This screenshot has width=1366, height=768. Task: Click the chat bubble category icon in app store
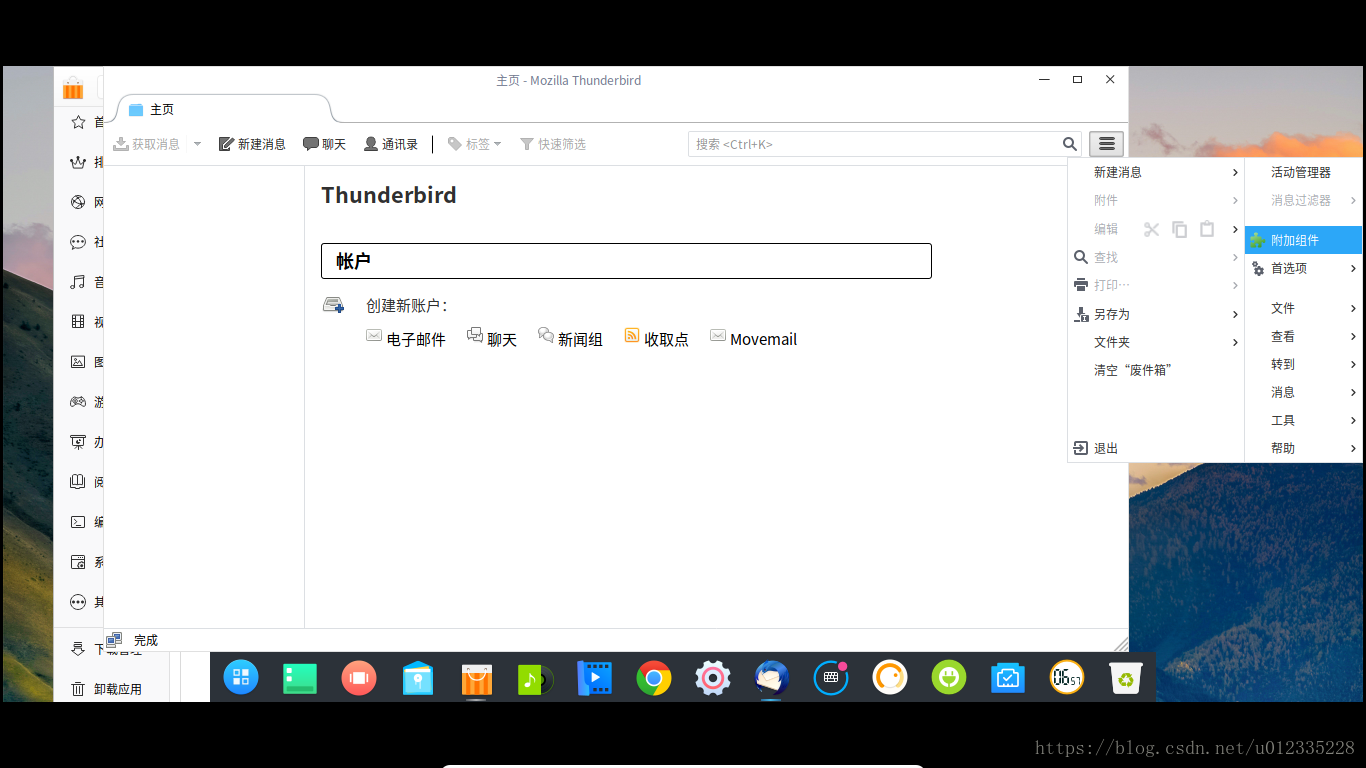pyautogui.click(x=78, y=242)
